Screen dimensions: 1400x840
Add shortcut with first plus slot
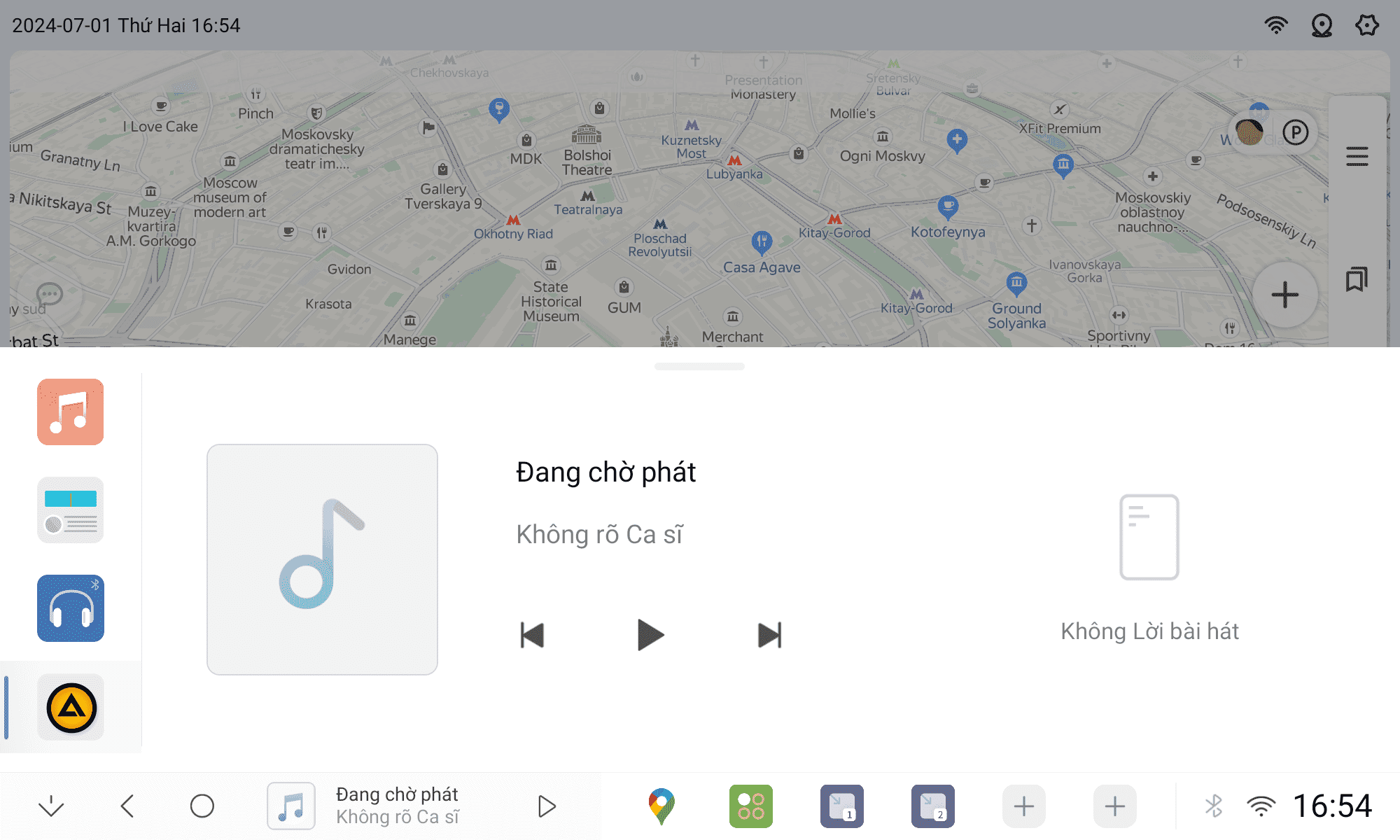pos(1023,806)
